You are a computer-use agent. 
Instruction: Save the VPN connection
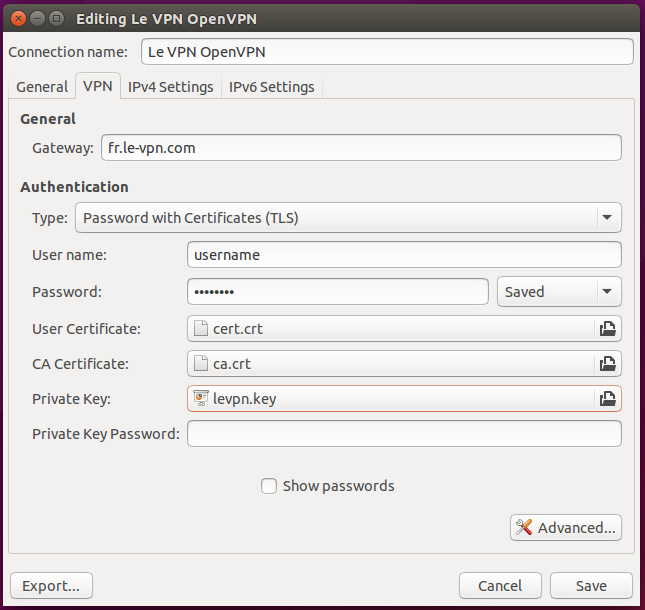pos(591,585)
